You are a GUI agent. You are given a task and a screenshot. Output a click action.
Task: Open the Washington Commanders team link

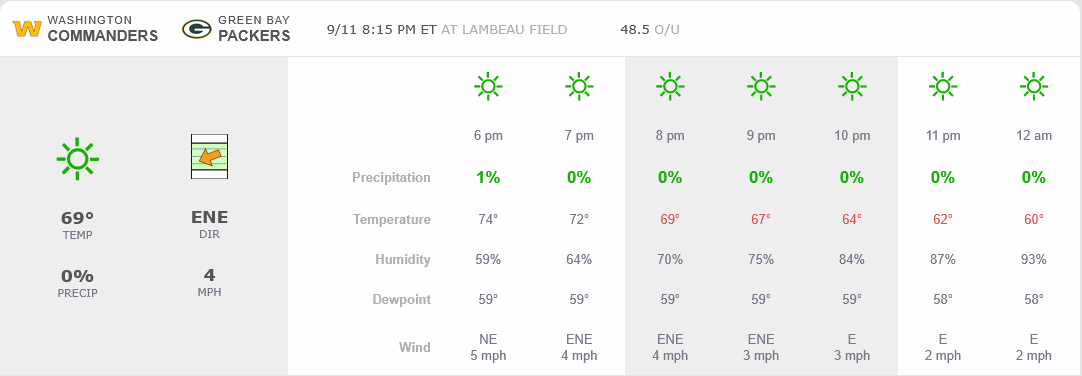103,29
